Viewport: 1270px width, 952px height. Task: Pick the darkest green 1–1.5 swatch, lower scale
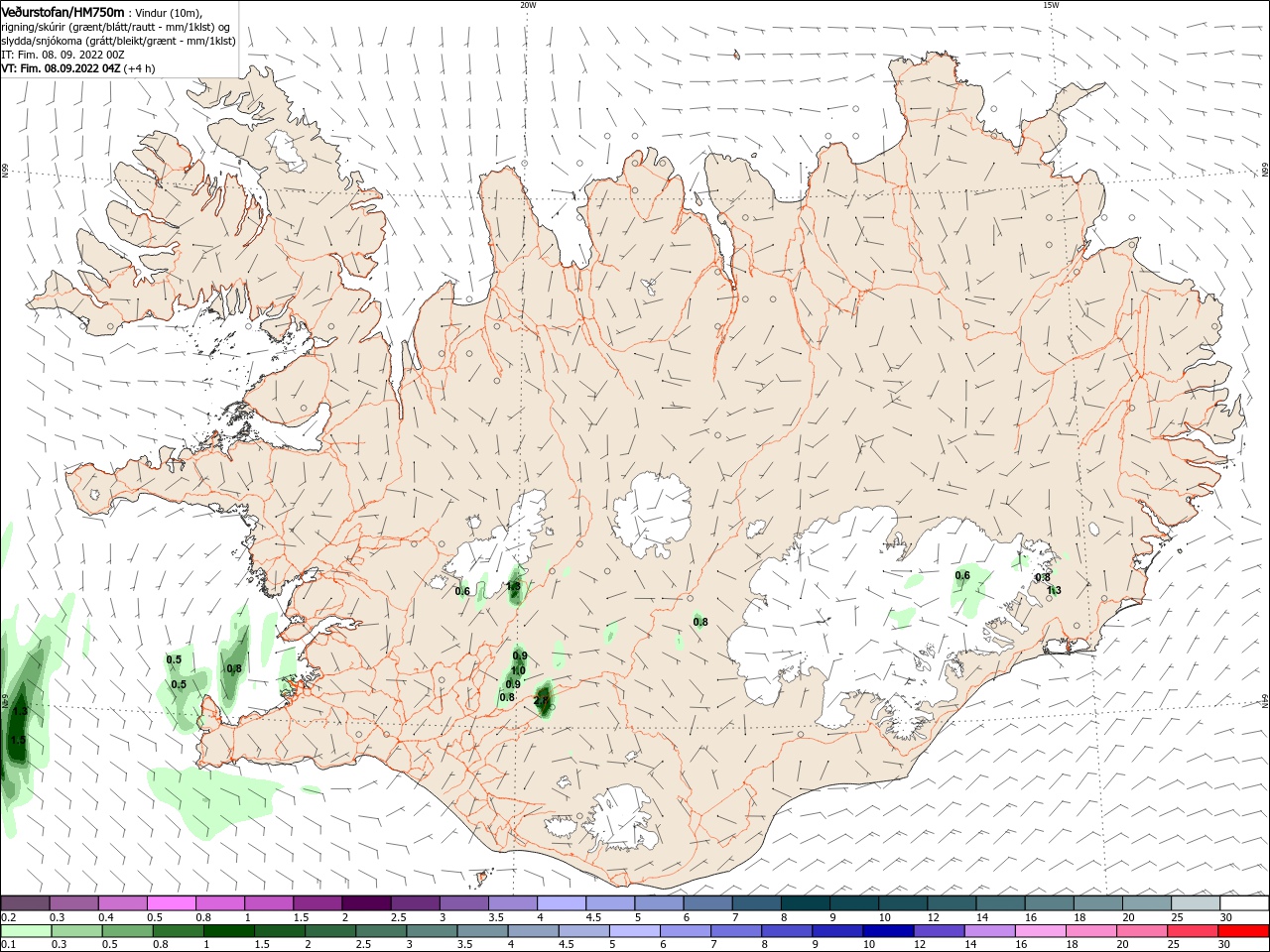pos(229,931)
